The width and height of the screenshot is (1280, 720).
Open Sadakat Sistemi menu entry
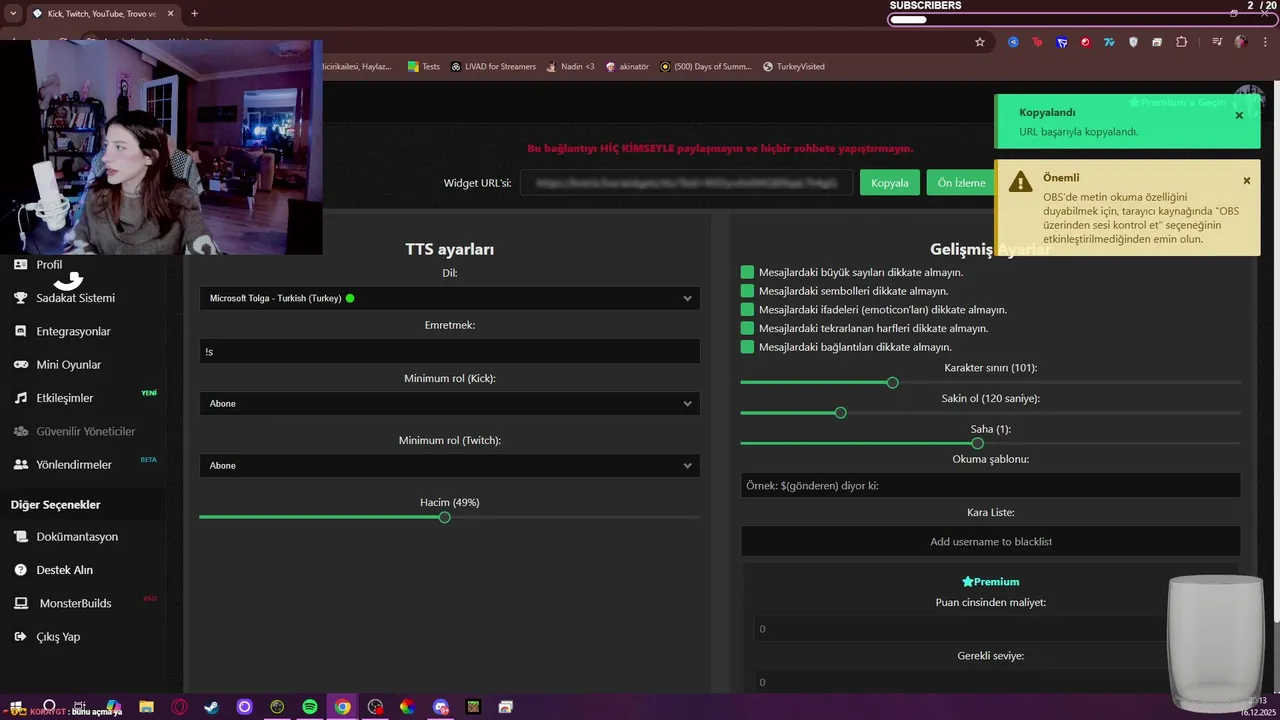75,298
